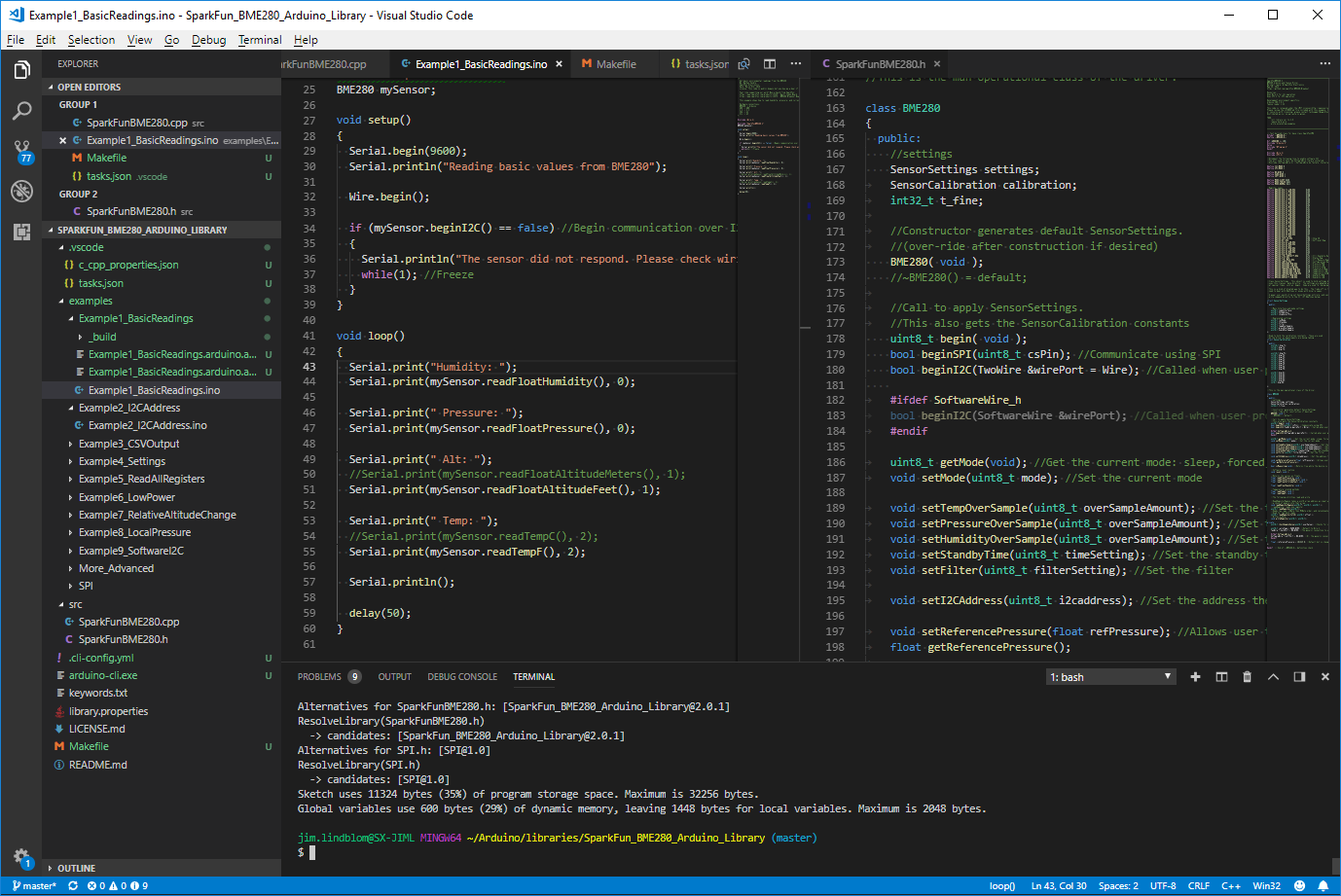Maximize the panel with the chevron icon
Image resolution: width=1341 pixels, height=896 pixels.
[1272, 676]
